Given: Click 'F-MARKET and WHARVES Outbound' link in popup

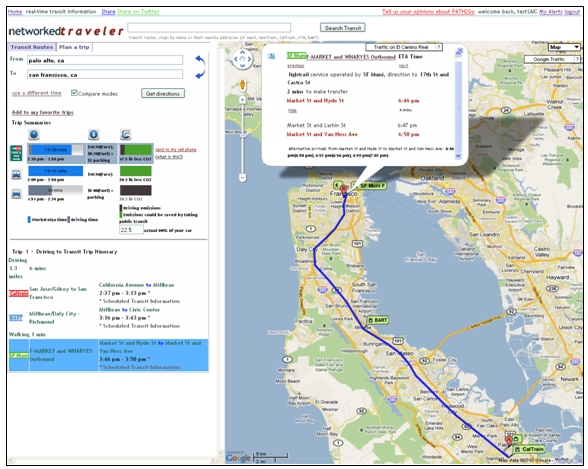Looking at the screenshot, I should click(351, 57).
